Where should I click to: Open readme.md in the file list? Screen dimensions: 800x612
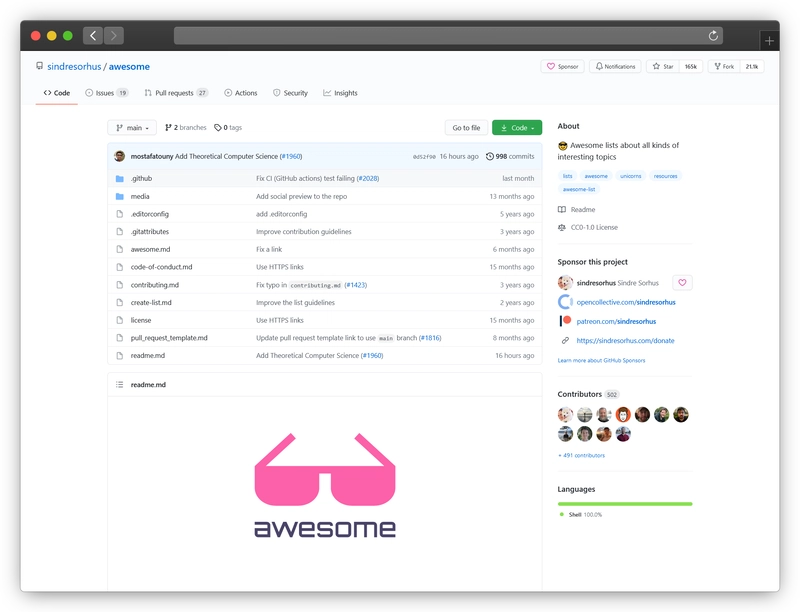coord(147,355)
